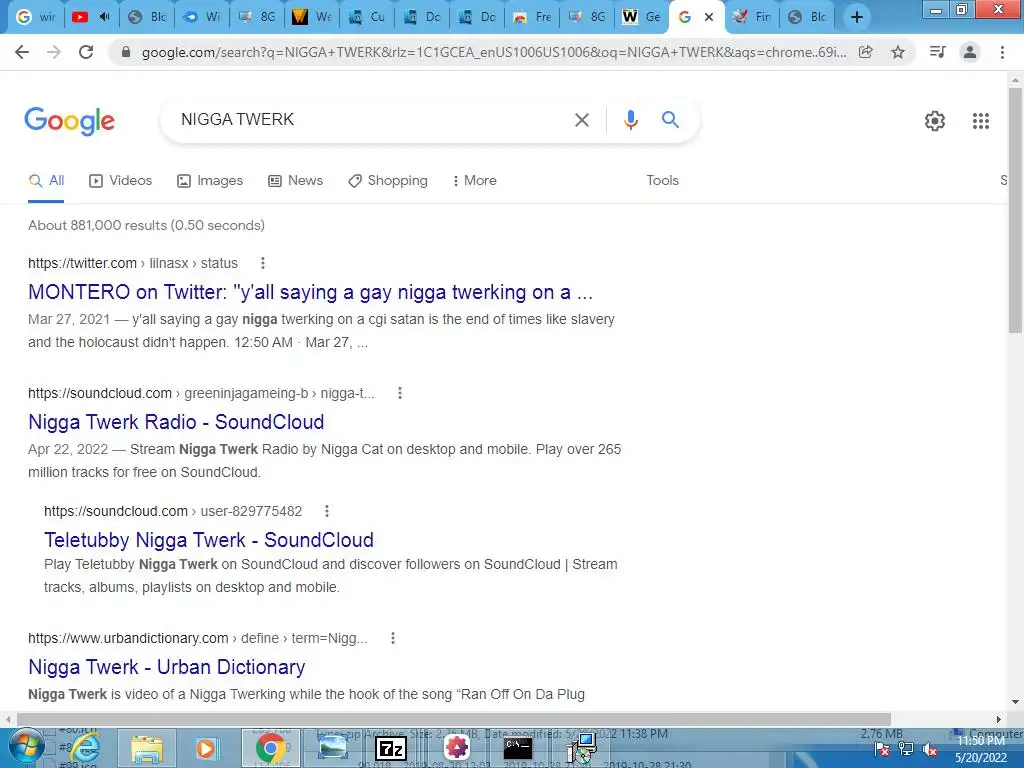Viewport: 1024px width, 768px height.
Task: Switch to the 'Ge' W tab
Action: point(641,17)
